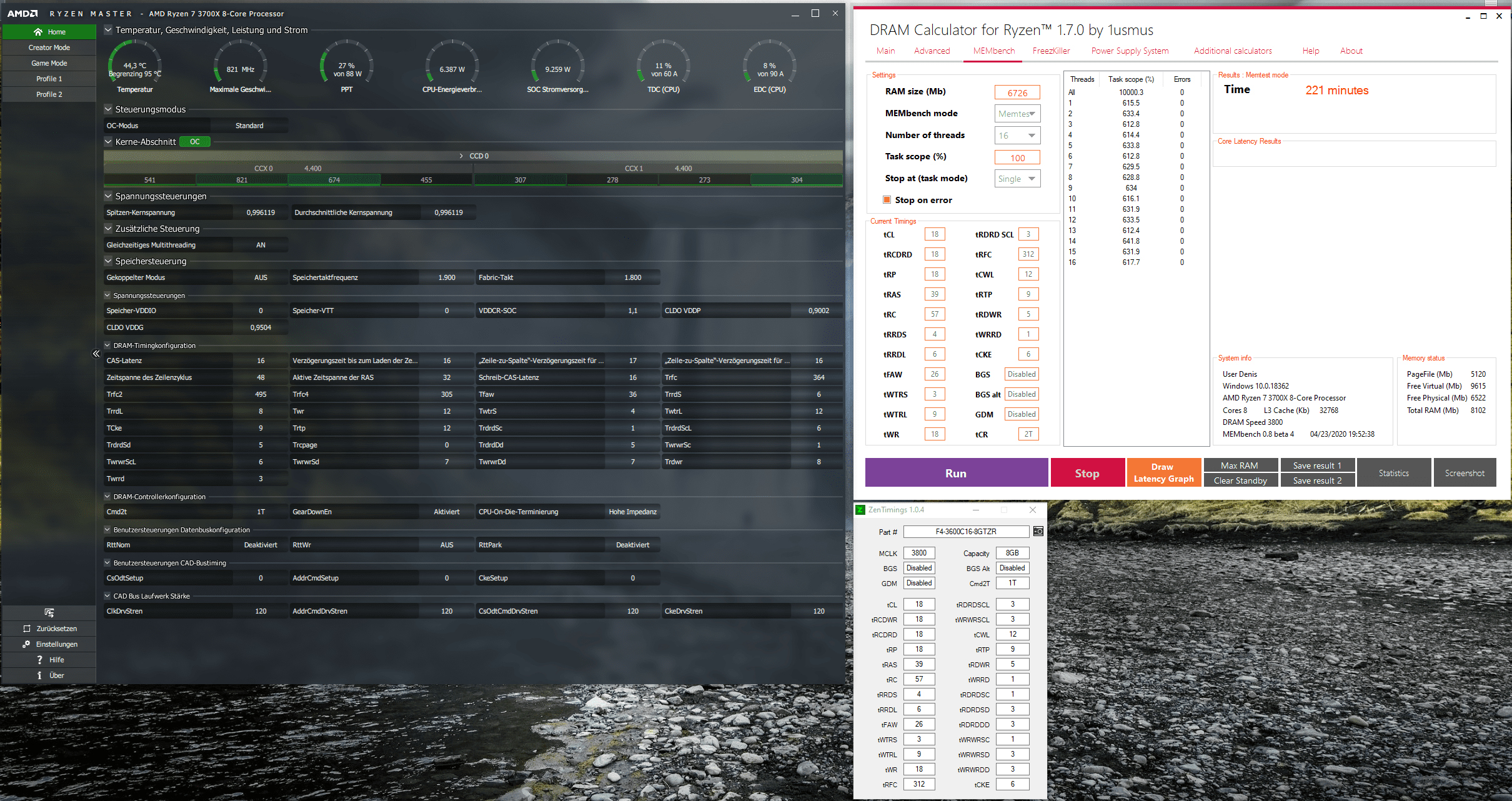
Task: Click the import/export icon above Zurücksetzen
Action: coord(49,612)
